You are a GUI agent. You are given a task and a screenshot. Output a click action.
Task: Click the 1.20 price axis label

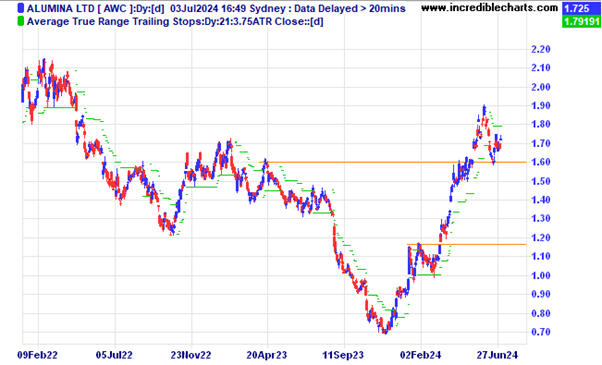pyautogui.click(x=541, y=238)
